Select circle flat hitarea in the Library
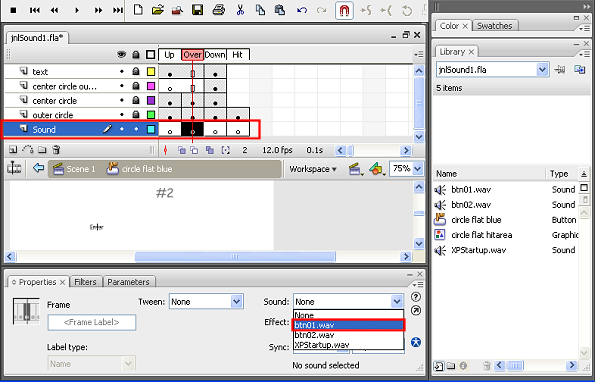 click(x=482, y=235)
